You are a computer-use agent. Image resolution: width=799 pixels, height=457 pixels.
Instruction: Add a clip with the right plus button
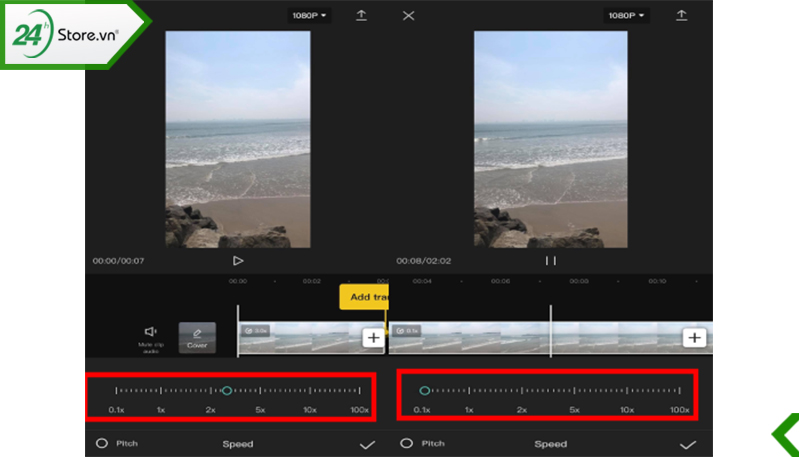coord(695,338)
